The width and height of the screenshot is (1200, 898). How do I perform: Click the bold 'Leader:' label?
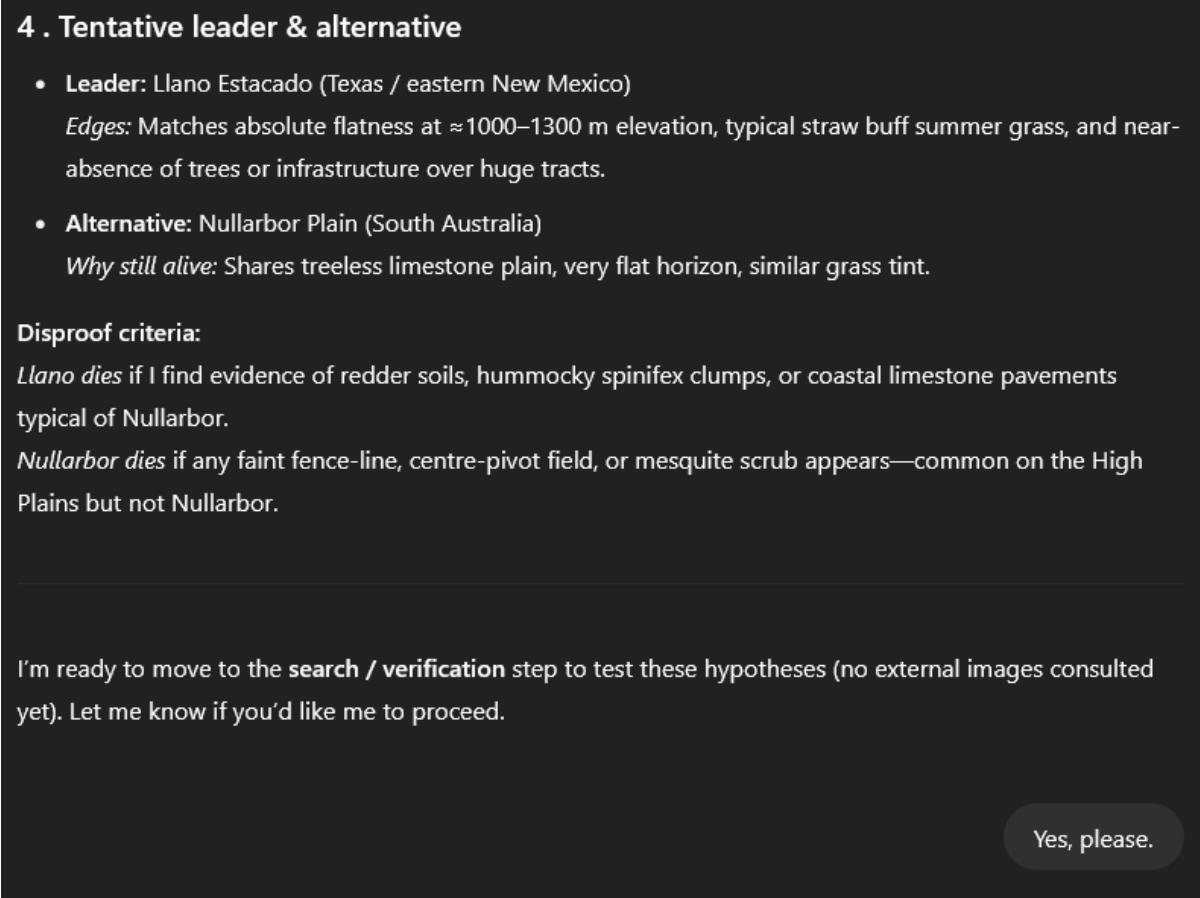(107, 85)
